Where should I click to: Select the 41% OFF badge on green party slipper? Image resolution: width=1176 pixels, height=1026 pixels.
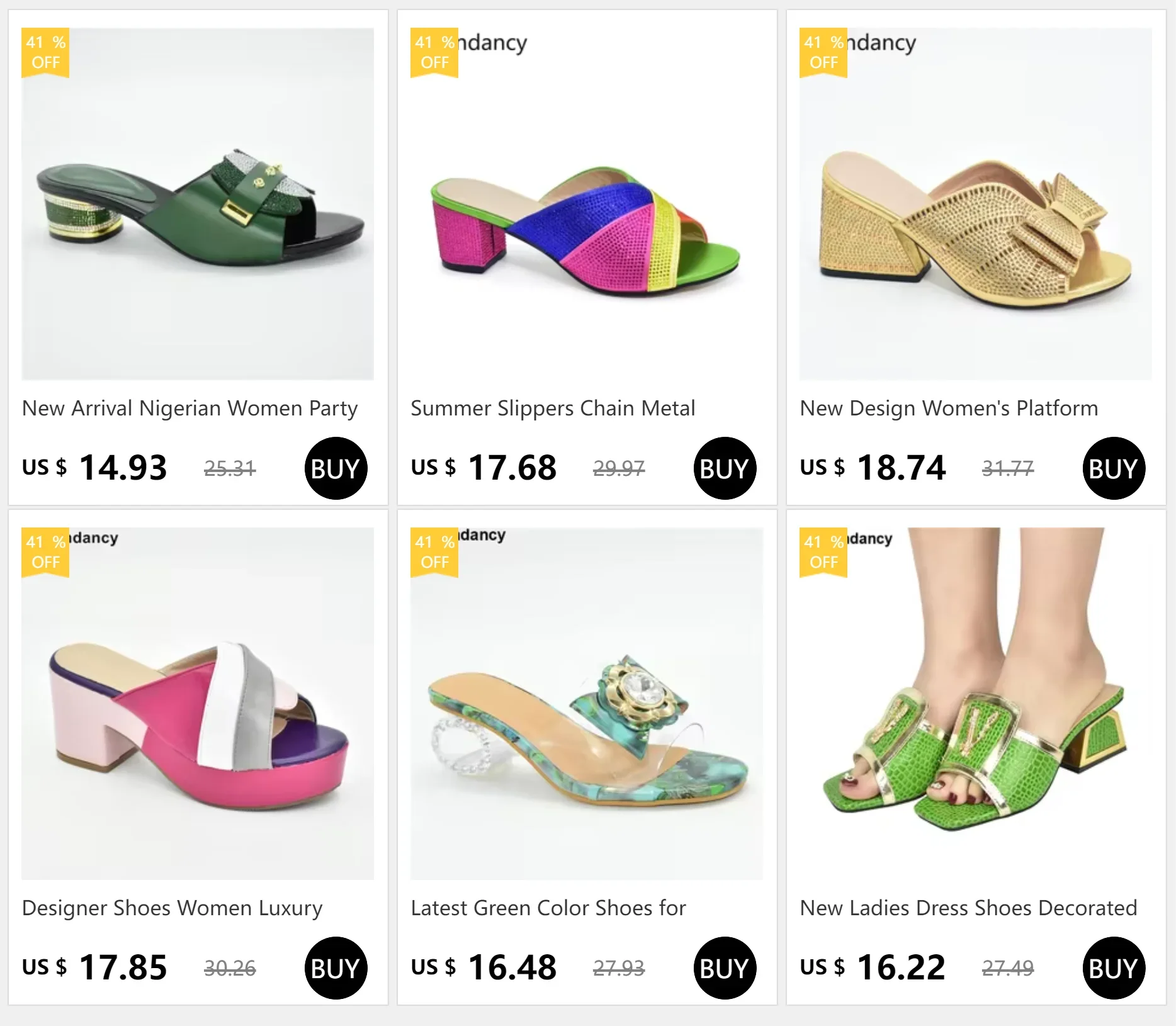pos(44,54)
